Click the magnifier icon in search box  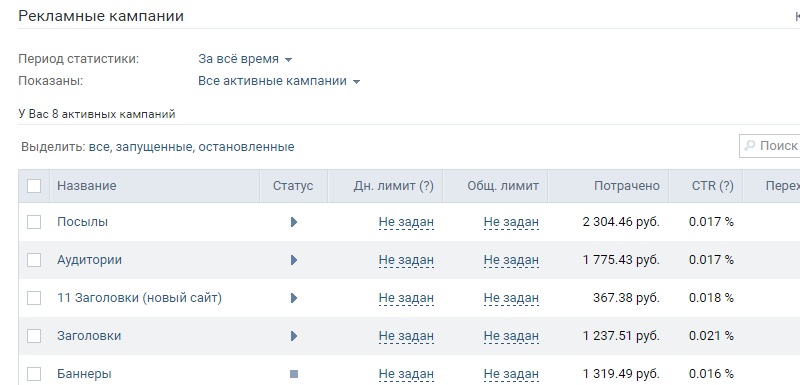tap(749, 146)
